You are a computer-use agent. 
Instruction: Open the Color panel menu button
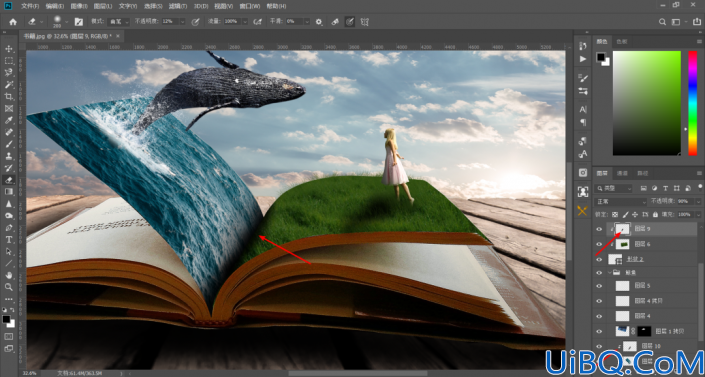(700, 42)
